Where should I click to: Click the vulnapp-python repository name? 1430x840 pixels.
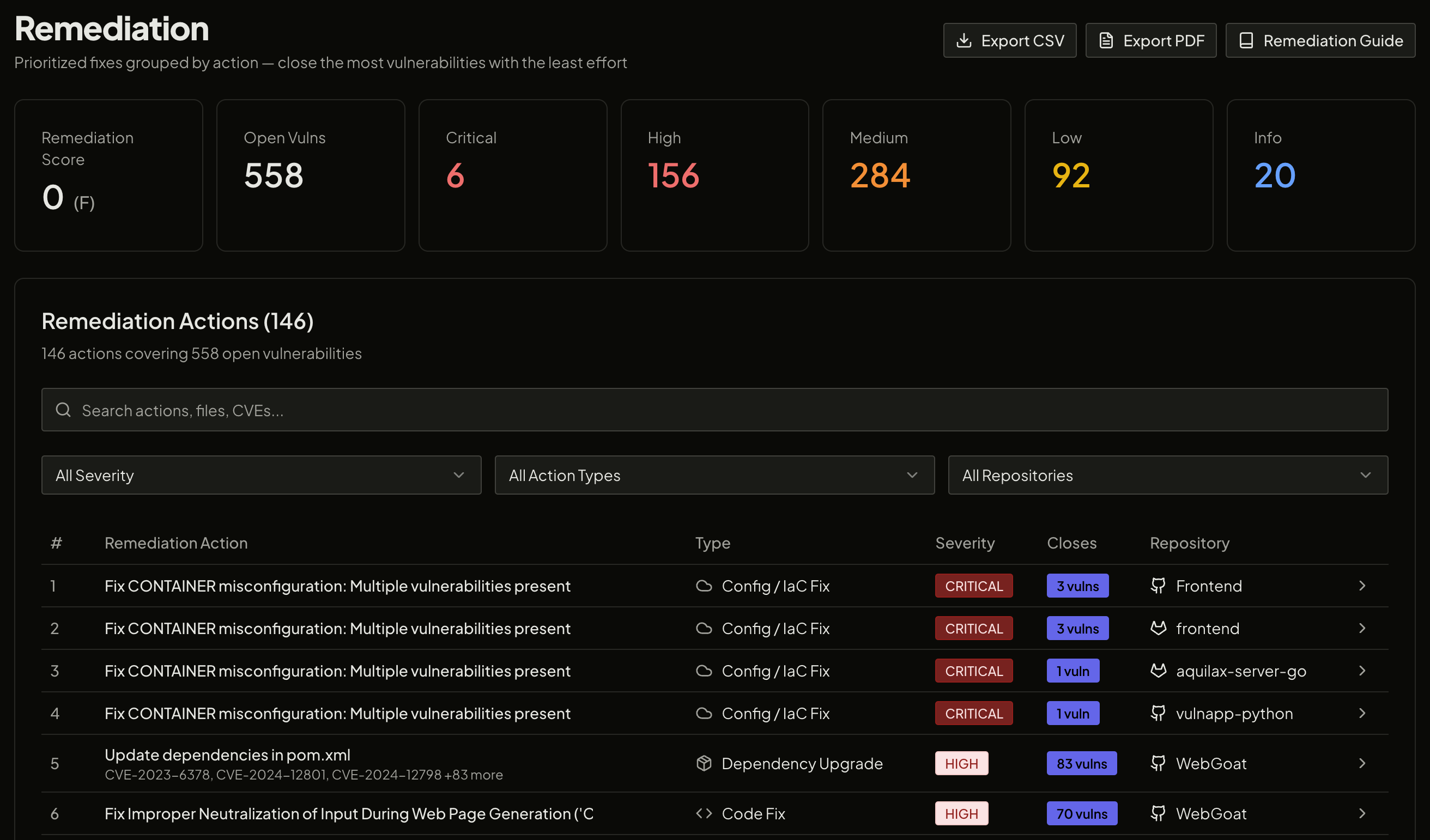(x=1234, y=713)
